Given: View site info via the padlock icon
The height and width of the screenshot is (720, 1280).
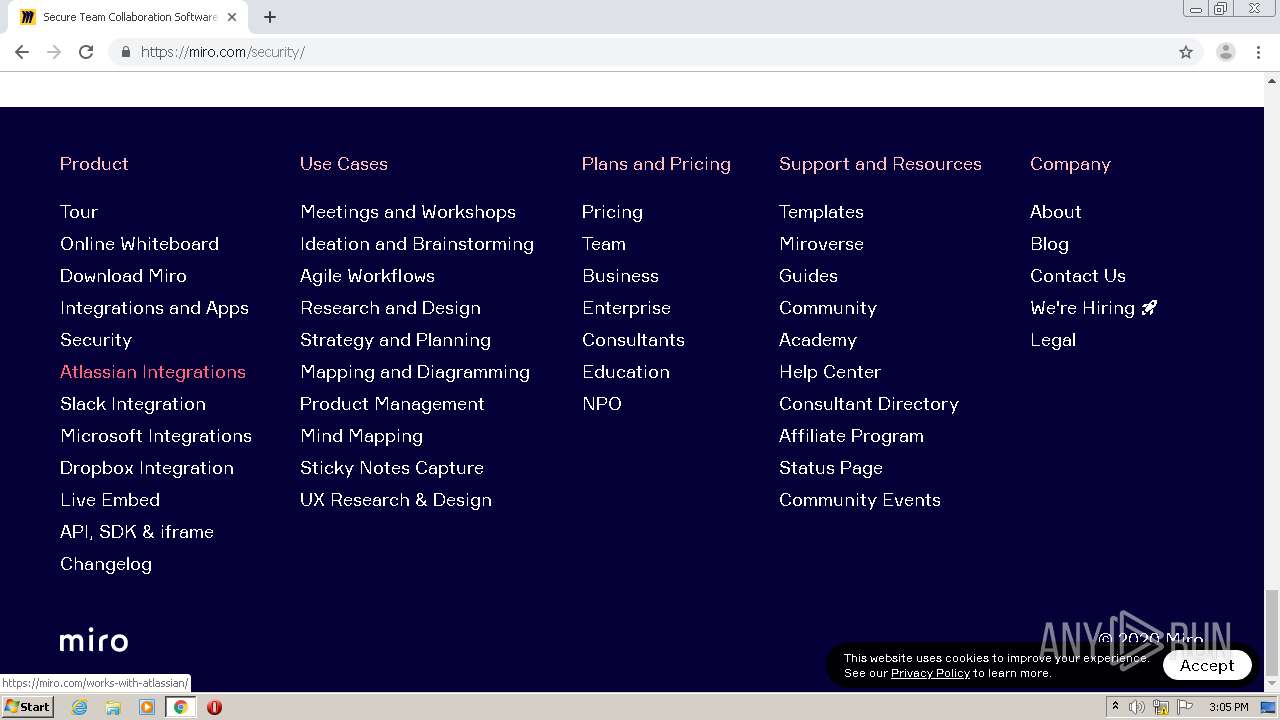Looking at the screenshot, I should click(x=125, y=52).
